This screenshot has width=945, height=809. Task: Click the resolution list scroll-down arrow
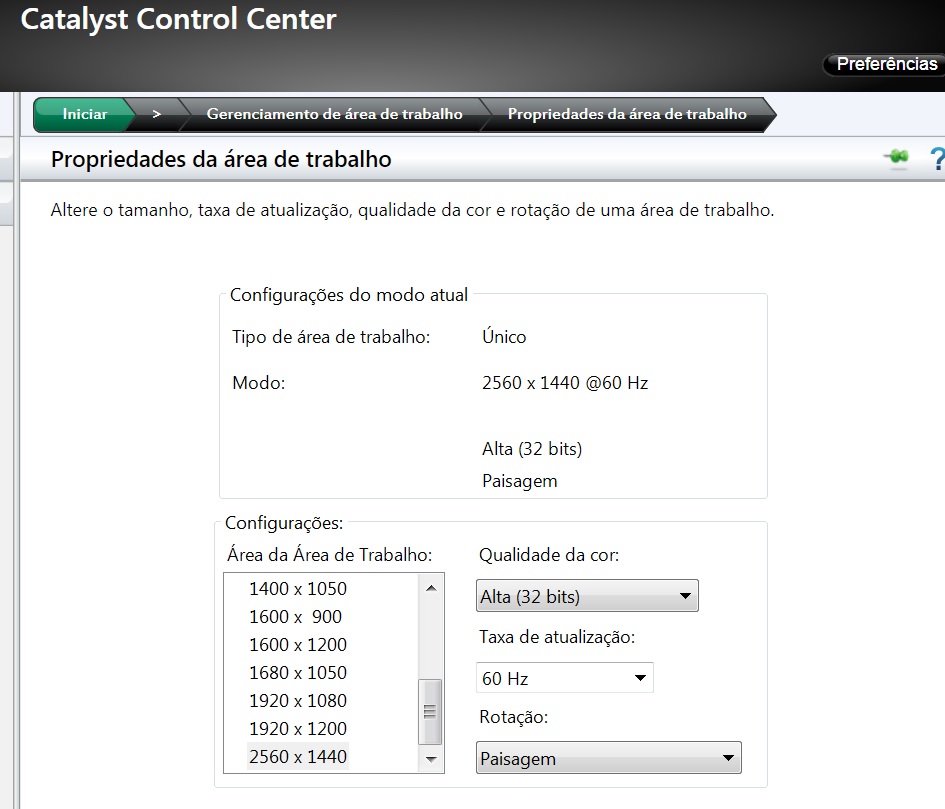(x=431, y=760)
